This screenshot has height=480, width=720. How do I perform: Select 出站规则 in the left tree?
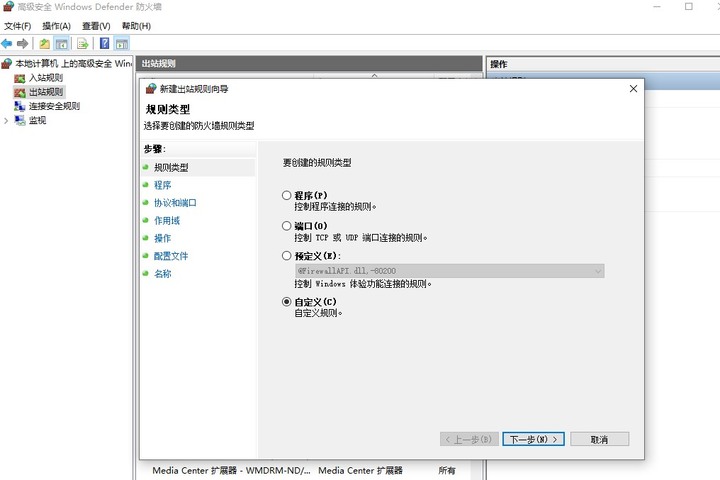(46, 92)
